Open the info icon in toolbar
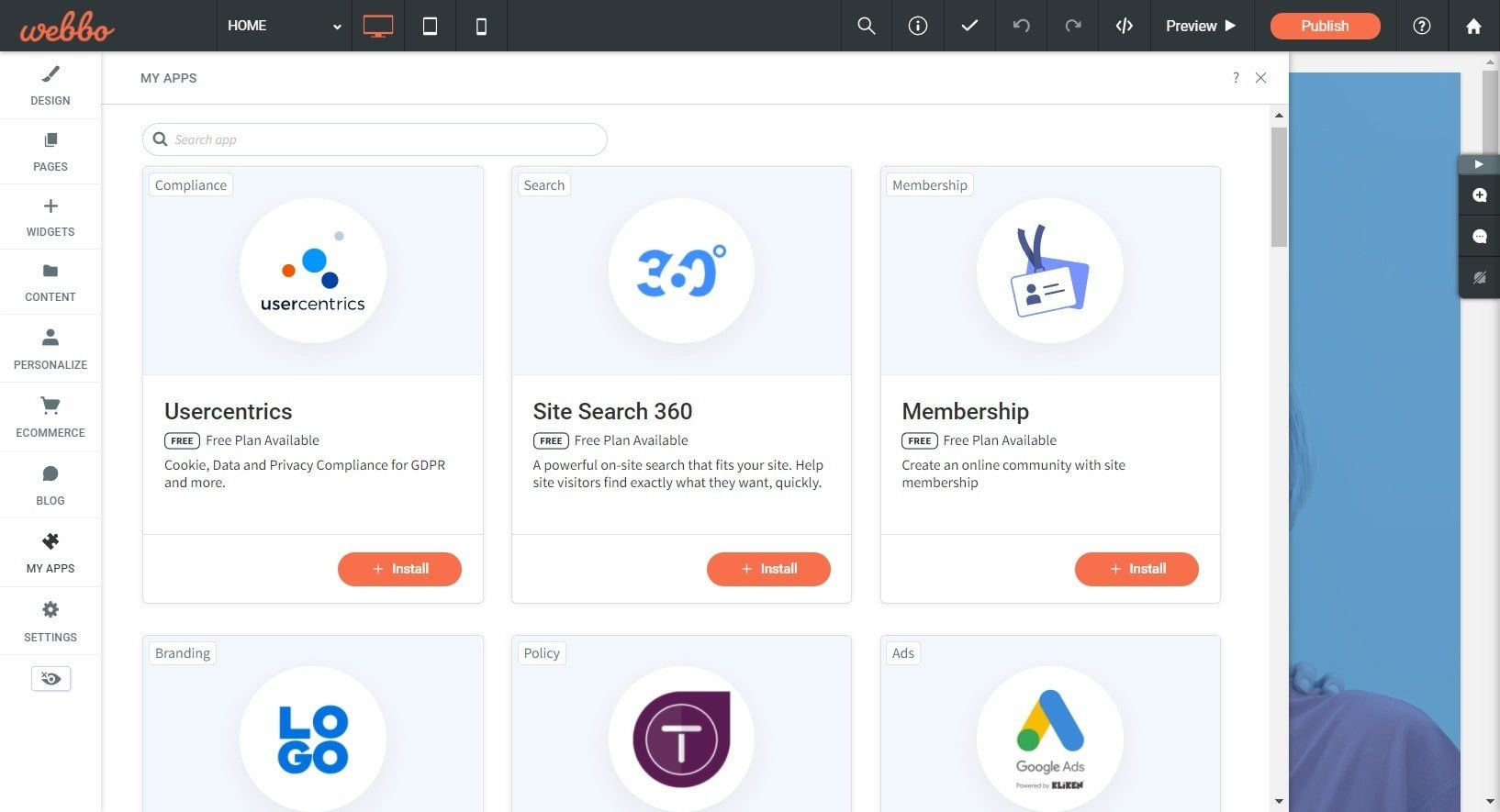This screenshot has width=1500, height=812. coord(918,26)
